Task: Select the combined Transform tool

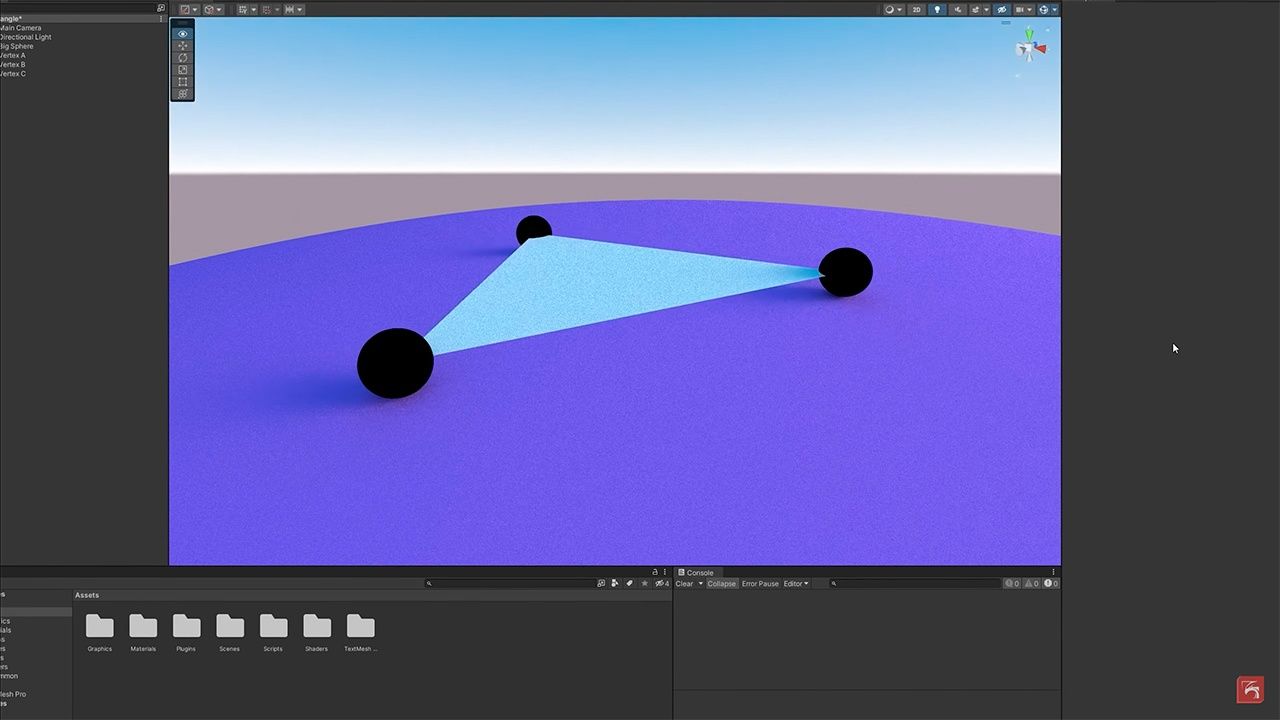Action: (x=182, y=94)
